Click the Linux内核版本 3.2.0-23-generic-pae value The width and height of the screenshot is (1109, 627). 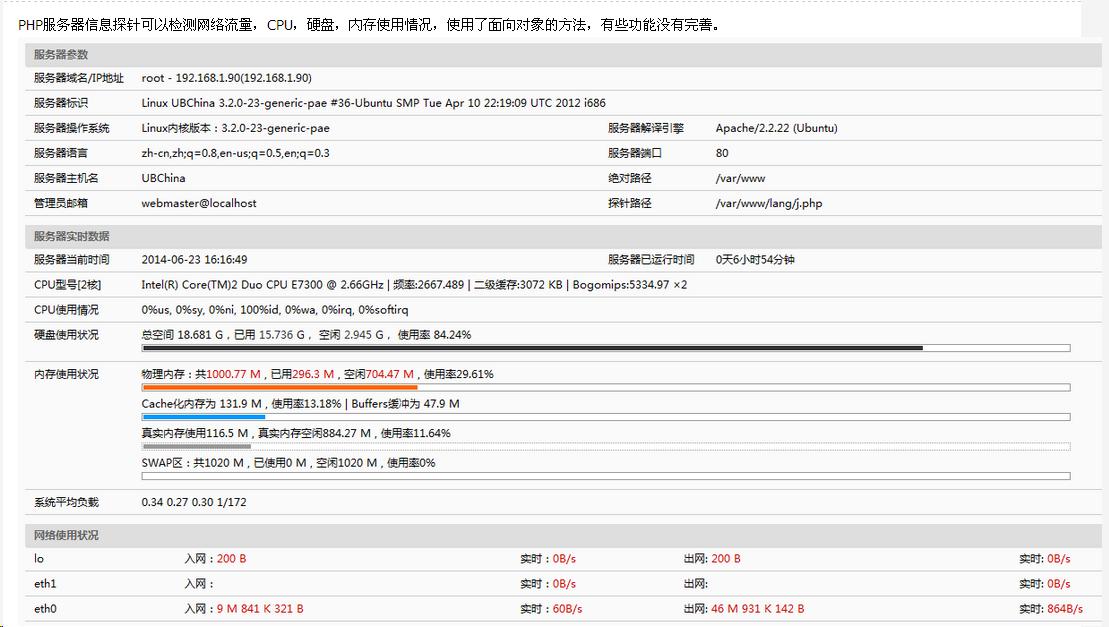[236, 128]
